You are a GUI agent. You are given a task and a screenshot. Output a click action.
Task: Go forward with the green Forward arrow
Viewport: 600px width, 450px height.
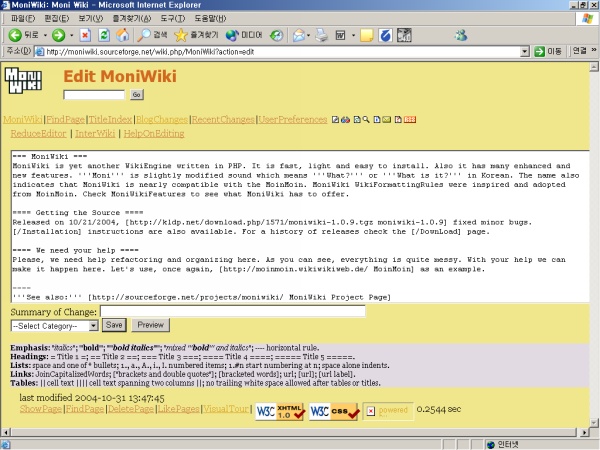[x=59, y=35]
